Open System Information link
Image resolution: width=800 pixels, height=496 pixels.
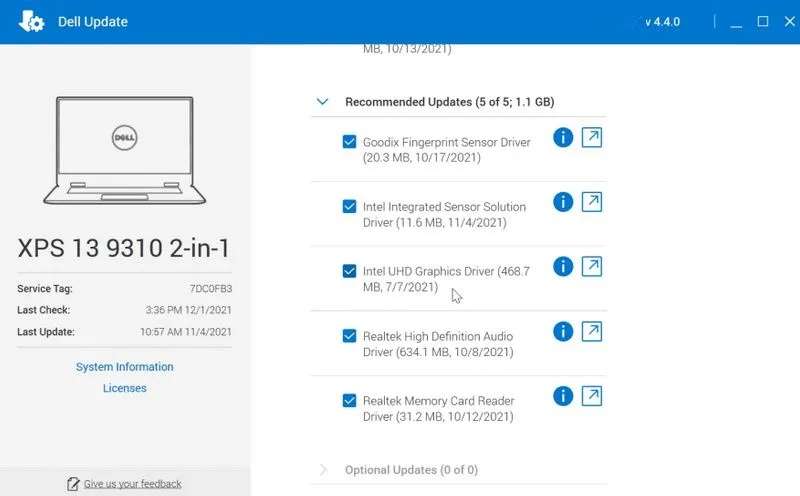[124, 367]
